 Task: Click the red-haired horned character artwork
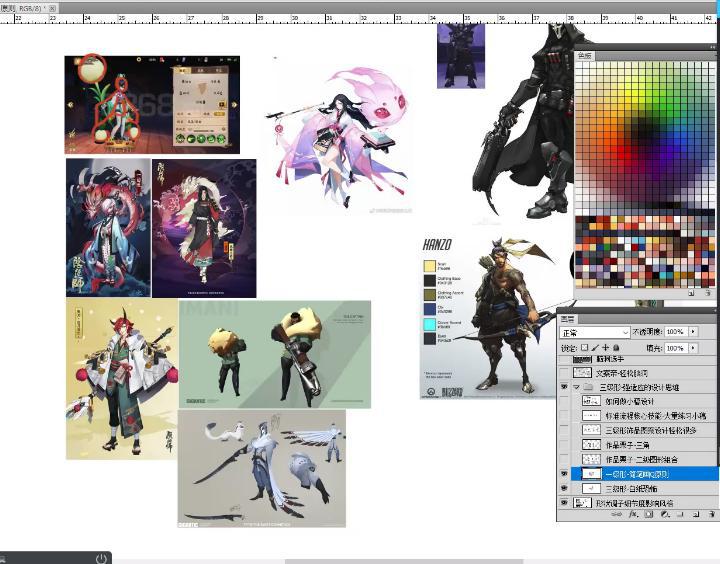[x=122, y=378]
